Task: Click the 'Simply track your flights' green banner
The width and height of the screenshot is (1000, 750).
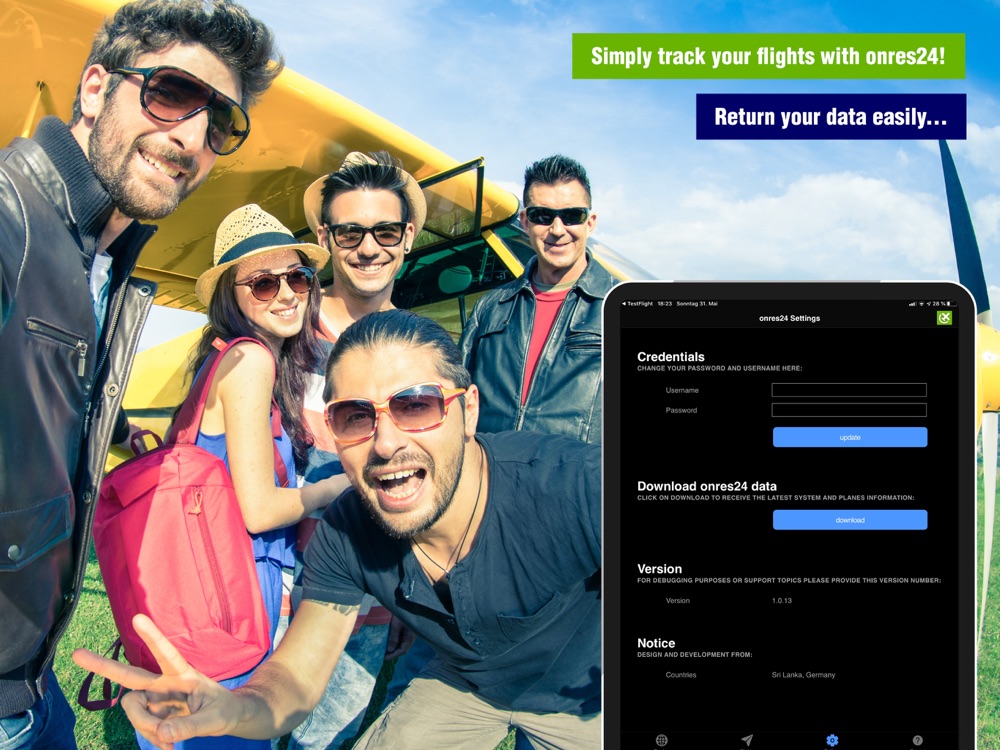Action: coord(768,56)
